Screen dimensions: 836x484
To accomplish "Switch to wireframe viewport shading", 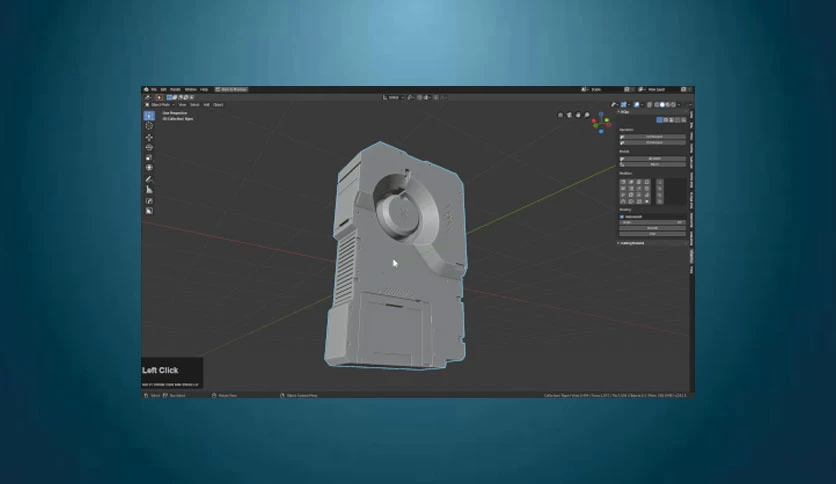I will click(656, 104).
